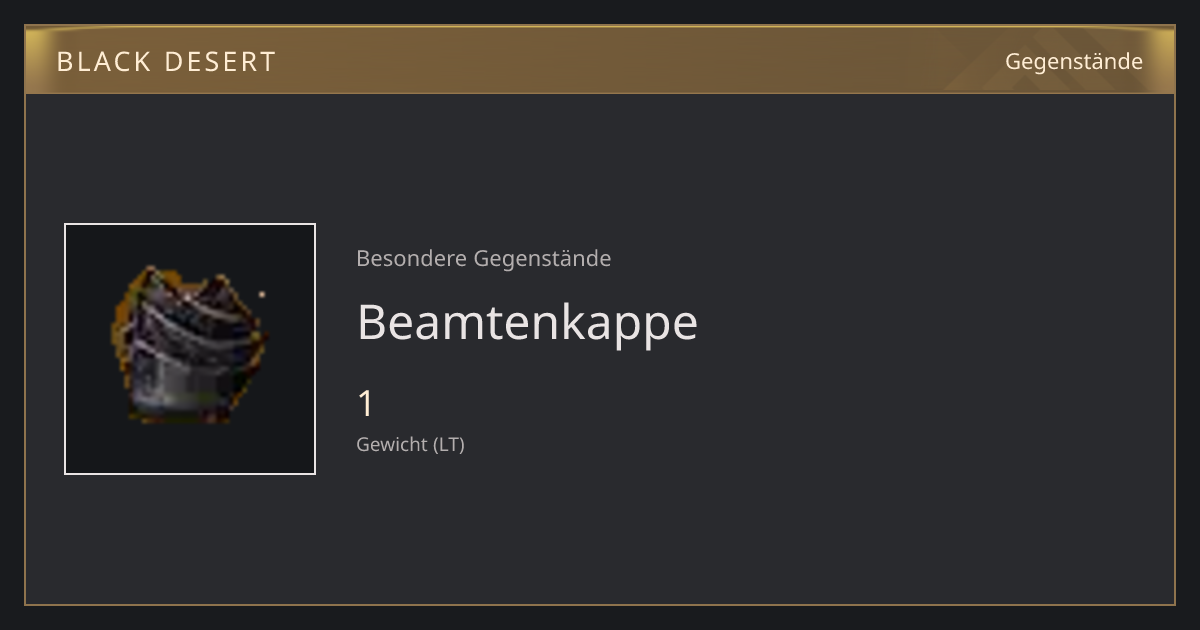Click the small golden sparkle beside the cap
1200x630 pixels.
click(x=262, y=294)
